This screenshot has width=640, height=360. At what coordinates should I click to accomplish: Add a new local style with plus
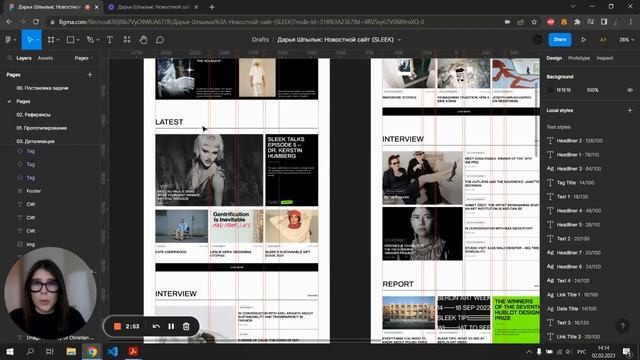[630, 110]
